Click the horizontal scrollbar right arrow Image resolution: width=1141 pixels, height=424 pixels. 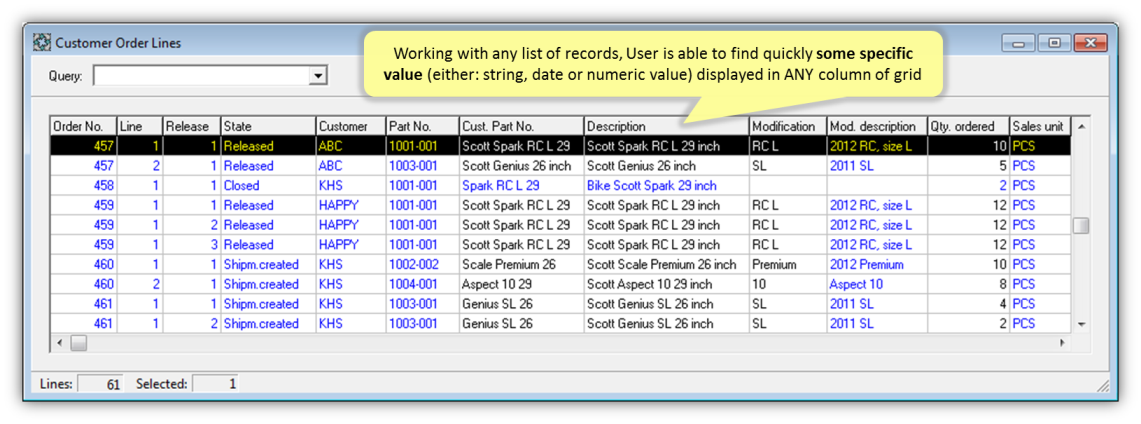(x=1063, y=343)
